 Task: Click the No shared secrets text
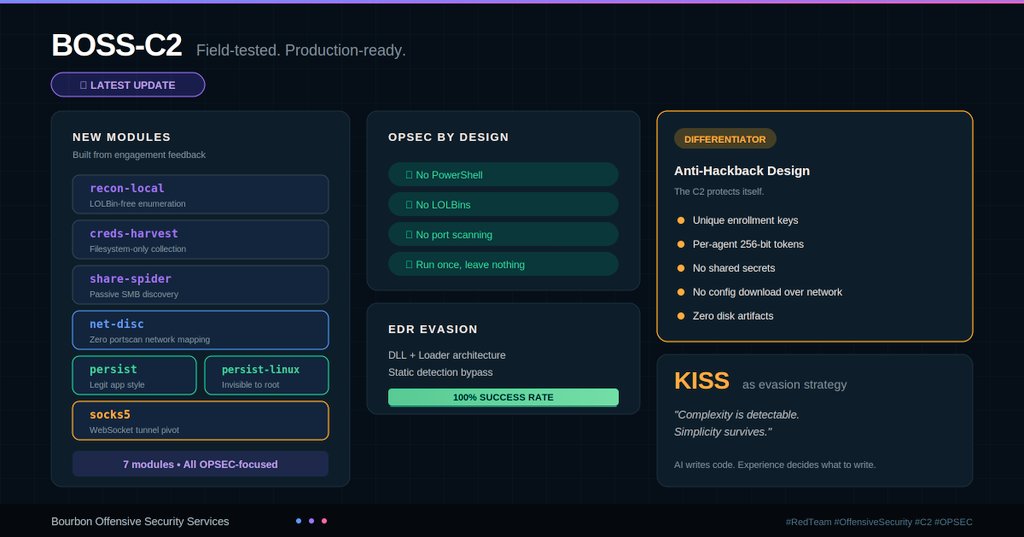point(734,268)
